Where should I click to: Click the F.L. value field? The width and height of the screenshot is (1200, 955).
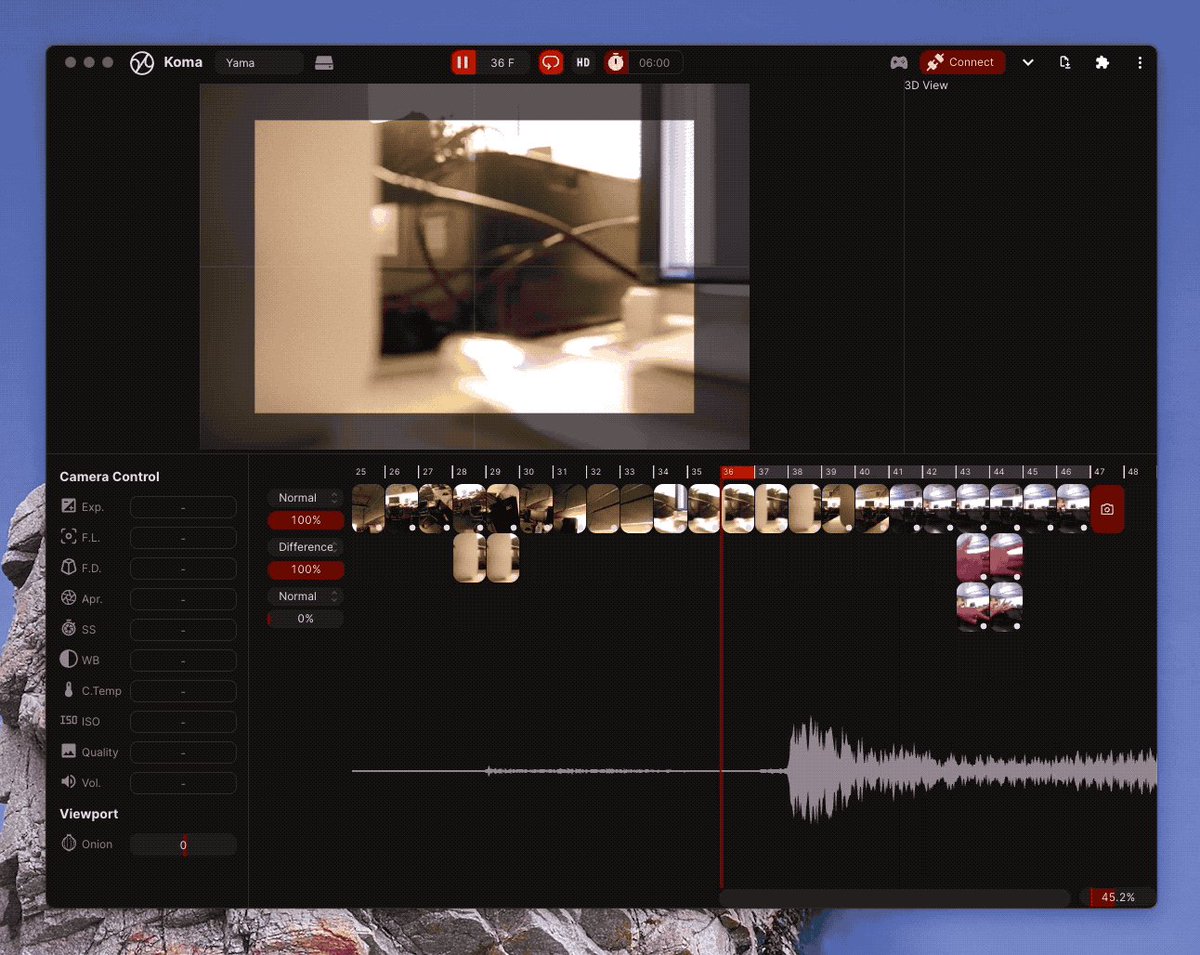coord(183,538)
